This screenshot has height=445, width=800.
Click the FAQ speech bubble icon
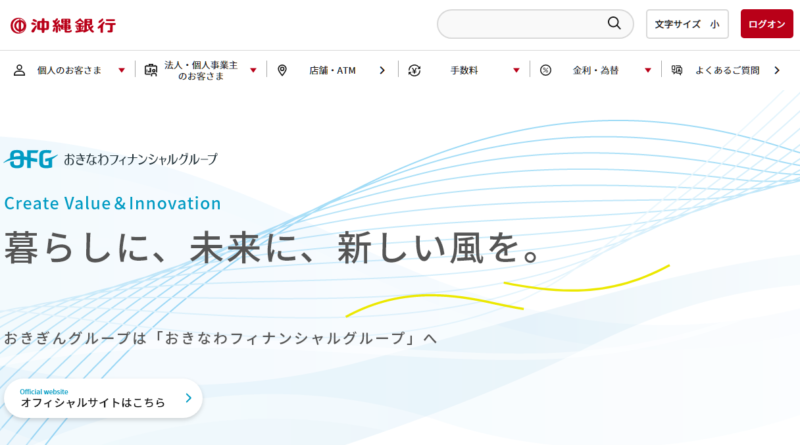(677, 70)
